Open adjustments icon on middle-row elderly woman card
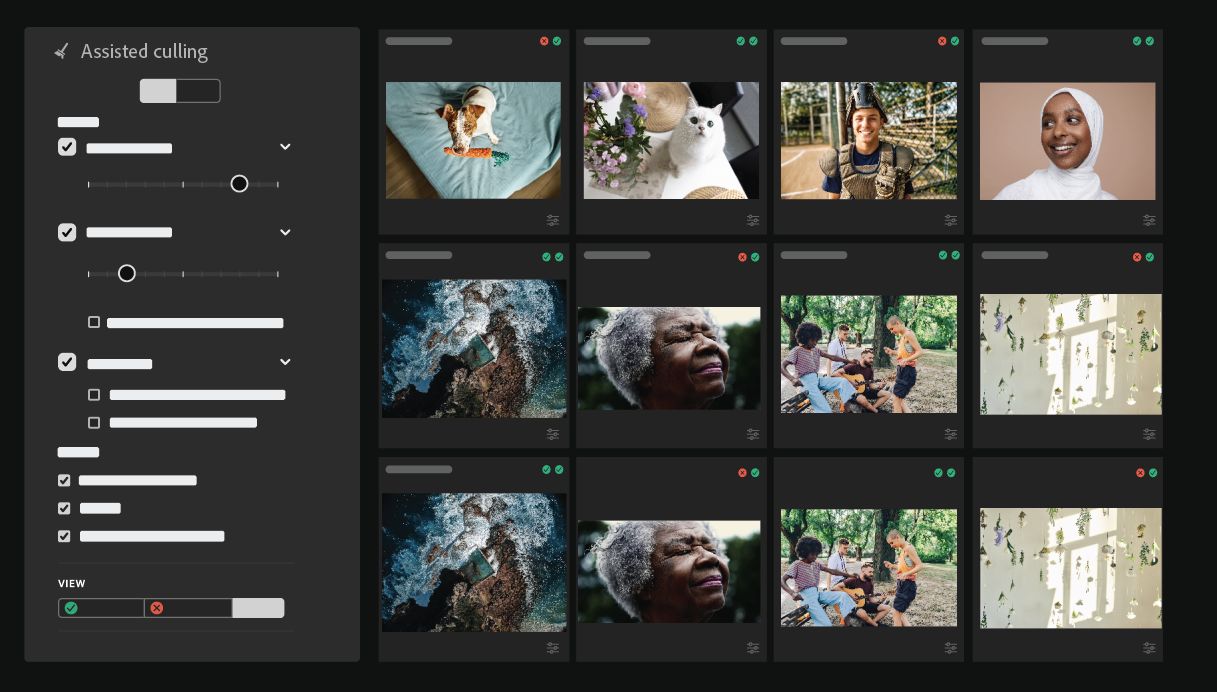 [753, 434]
